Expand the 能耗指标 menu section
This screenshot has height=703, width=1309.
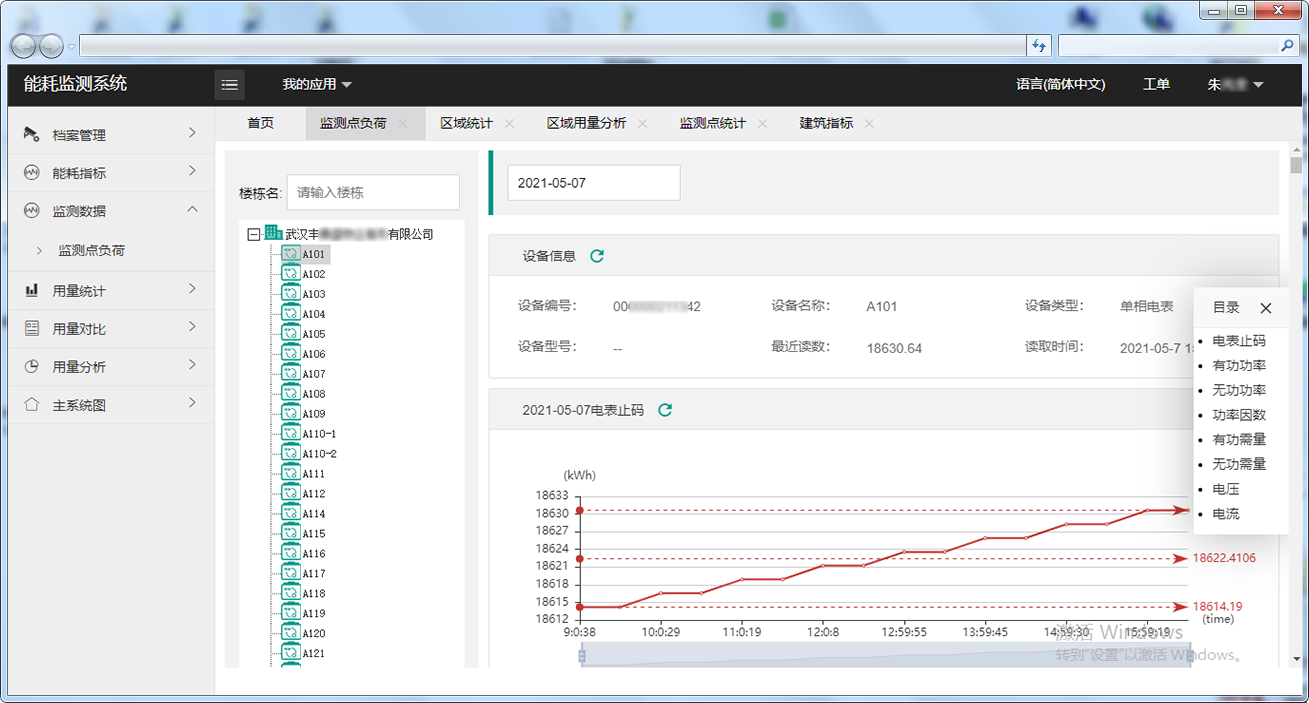coord(192,171)
